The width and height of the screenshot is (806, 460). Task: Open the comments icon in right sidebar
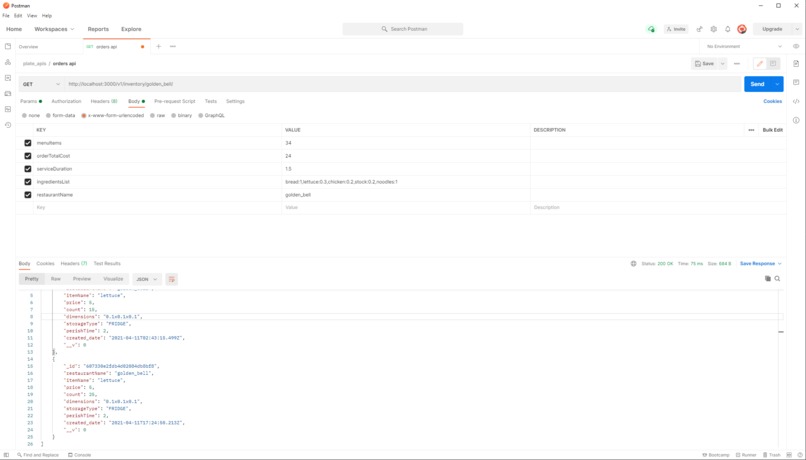pos(796,82)
